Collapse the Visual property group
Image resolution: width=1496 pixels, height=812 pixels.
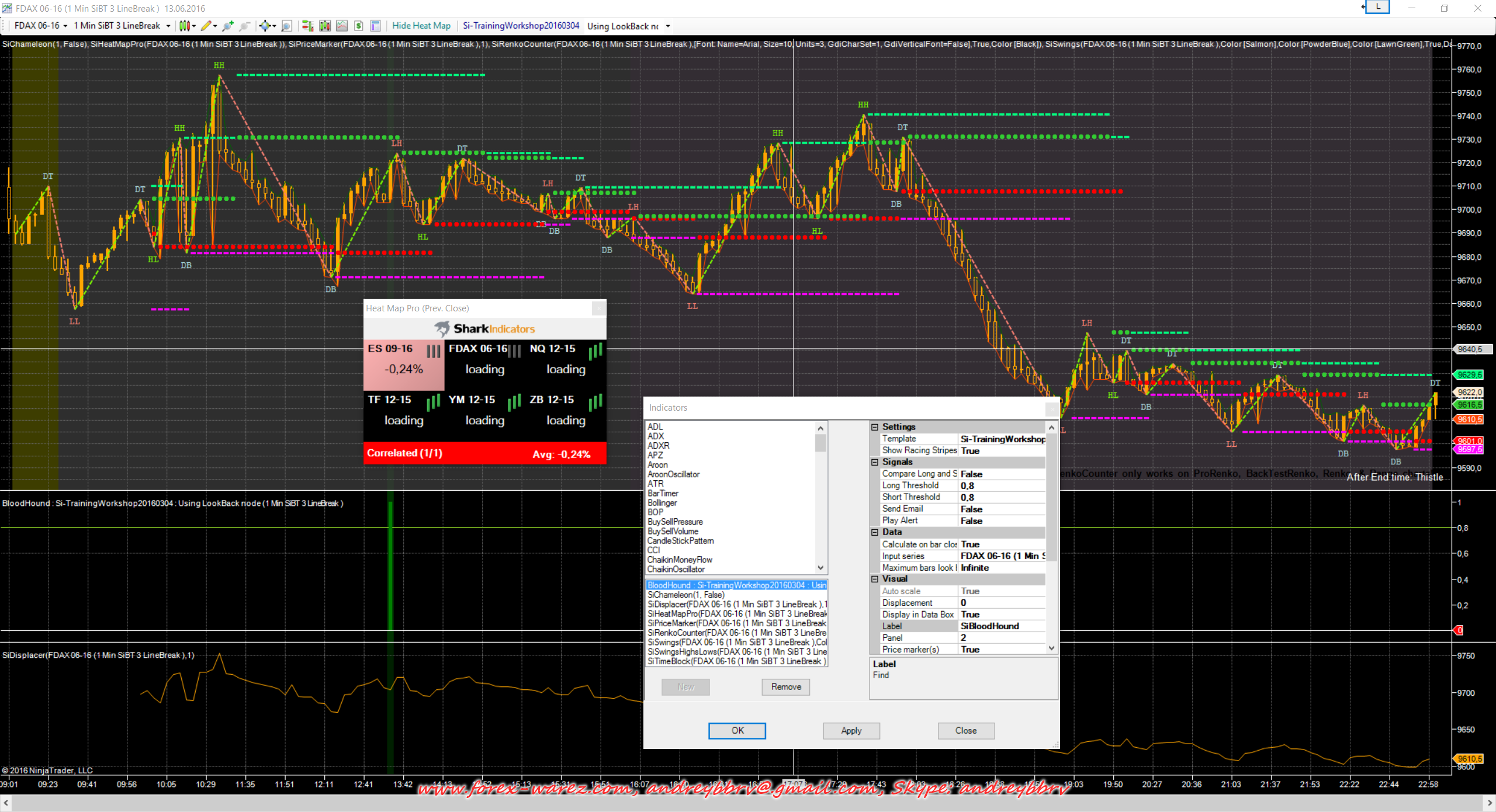pos(875,579)
